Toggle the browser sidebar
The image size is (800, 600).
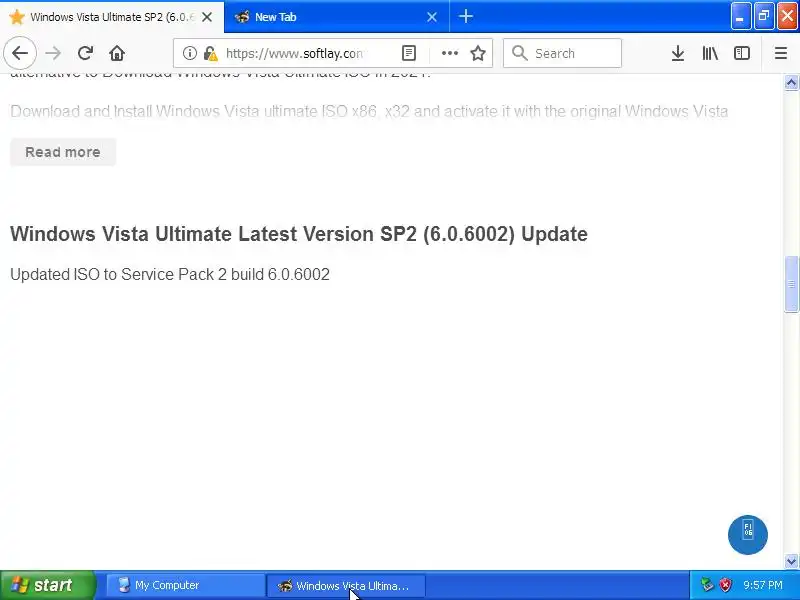pos(742,53)
